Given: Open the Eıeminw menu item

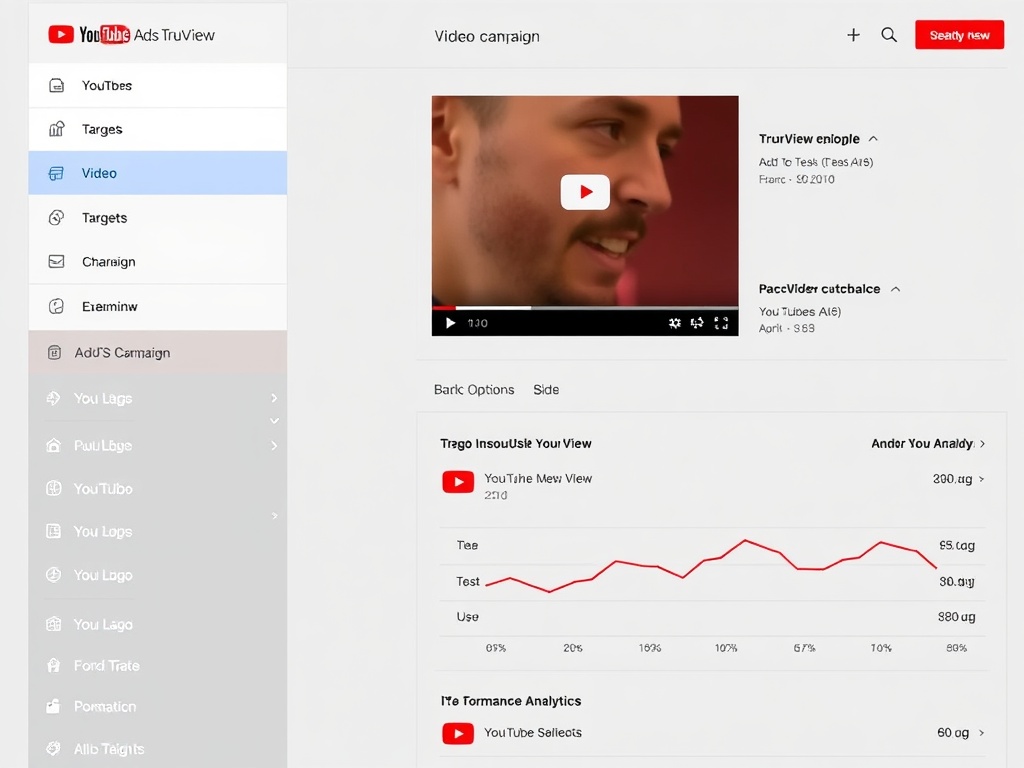Looking at the screenshot, I should point(157,306).
